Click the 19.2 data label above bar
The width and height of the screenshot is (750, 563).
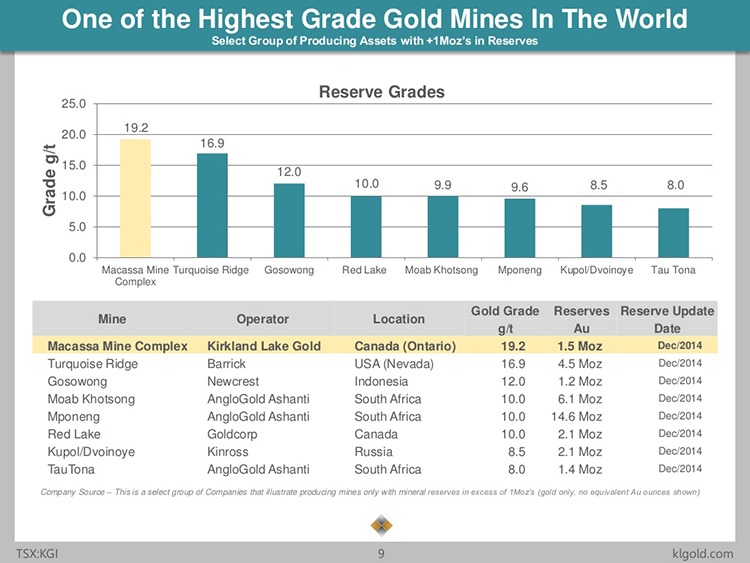(x=136, y=128)
